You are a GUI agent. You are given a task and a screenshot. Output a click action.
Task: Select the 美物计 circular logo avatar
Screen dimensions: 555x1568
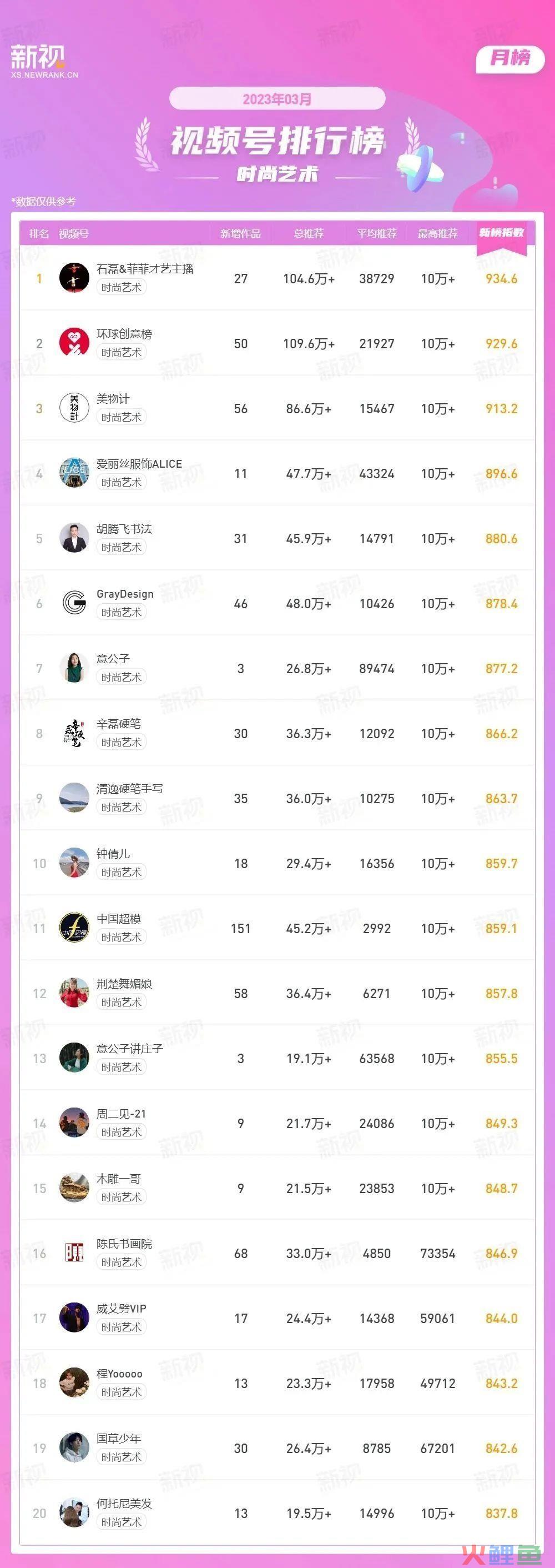[74, 408]
